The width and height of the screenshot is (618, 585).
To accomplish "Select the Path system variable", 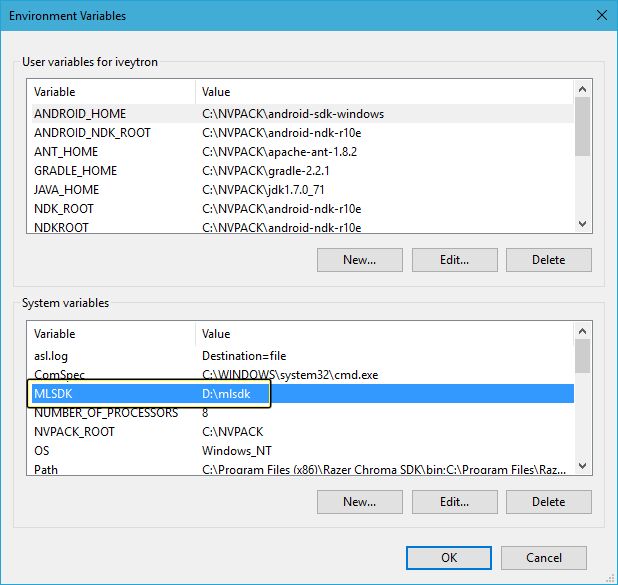I will pos(46,470).
